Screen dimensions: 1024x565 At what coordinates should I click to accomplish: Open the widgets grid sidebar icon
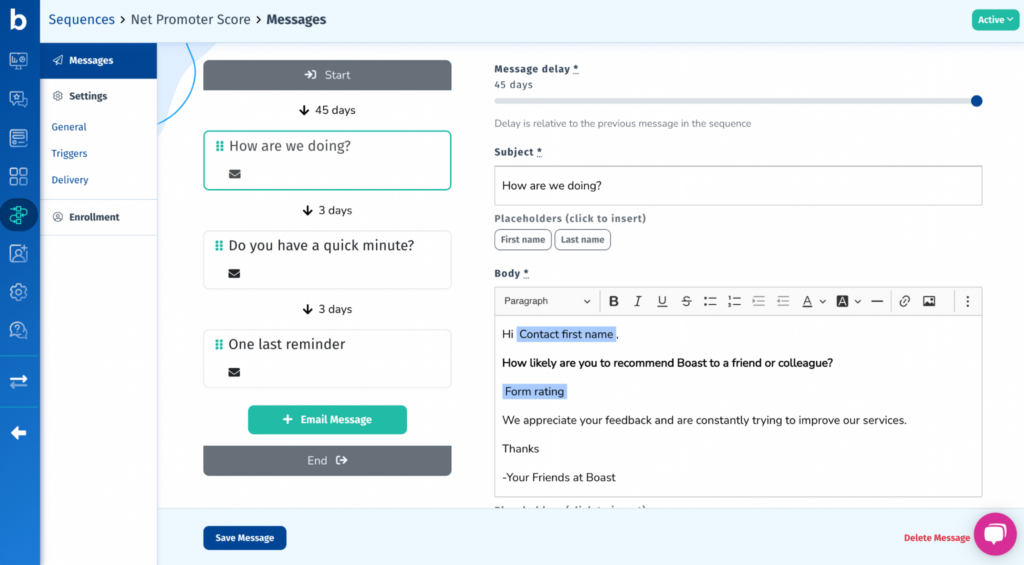(18, 176)
